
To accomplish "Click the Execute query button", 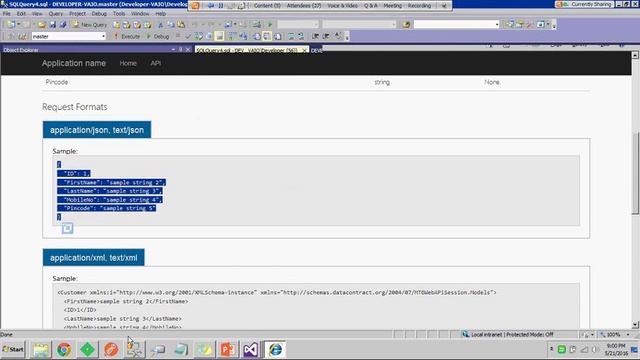I will 127,36.
